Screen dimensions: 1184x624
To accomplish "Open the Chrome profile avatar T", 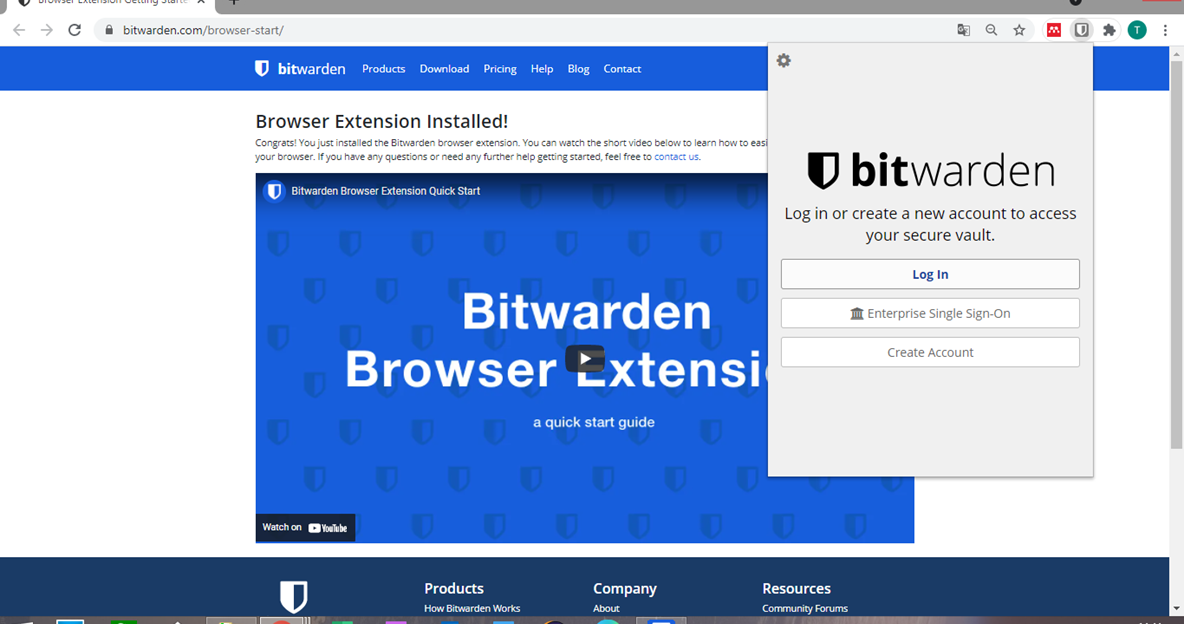I will pos(1137,30).
